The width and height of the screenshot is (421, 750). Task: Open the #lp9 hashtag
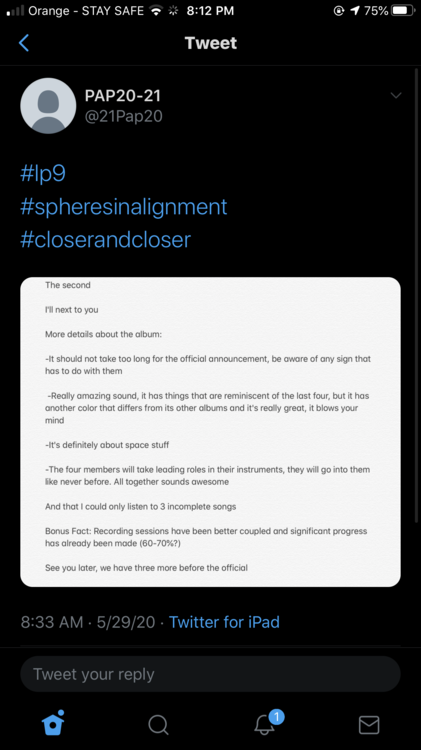point(43,173)
